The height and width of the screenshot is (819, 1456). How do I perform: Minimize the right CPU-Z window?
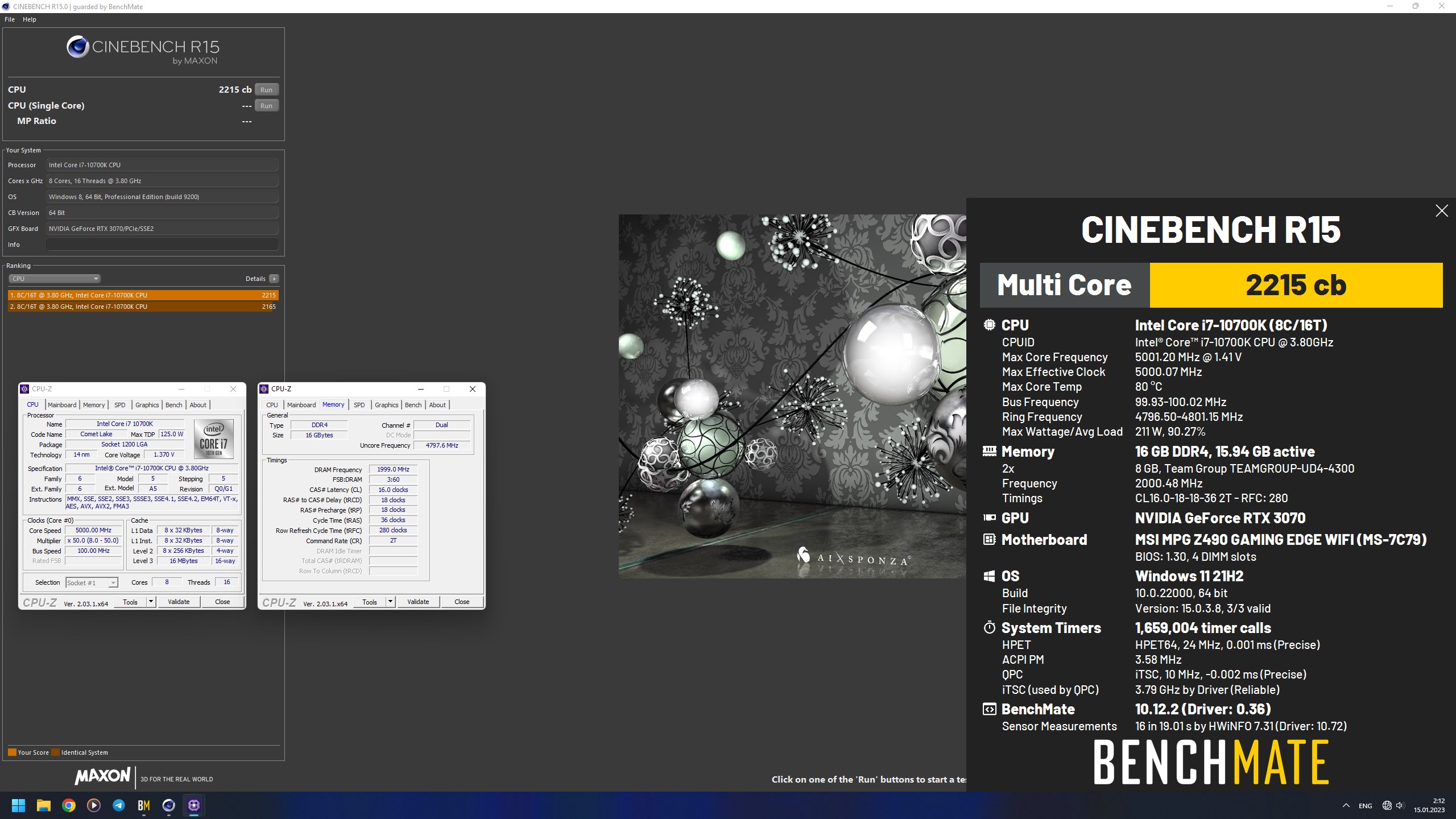[421, 389]
